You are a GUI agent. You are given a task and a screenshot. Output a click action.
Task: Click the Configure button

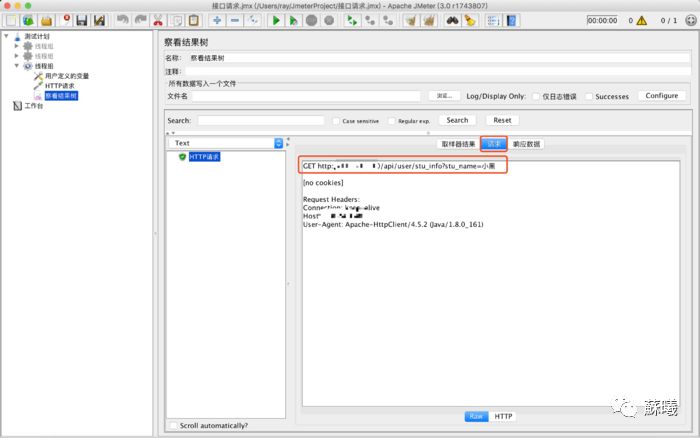[x=662, y=96]
